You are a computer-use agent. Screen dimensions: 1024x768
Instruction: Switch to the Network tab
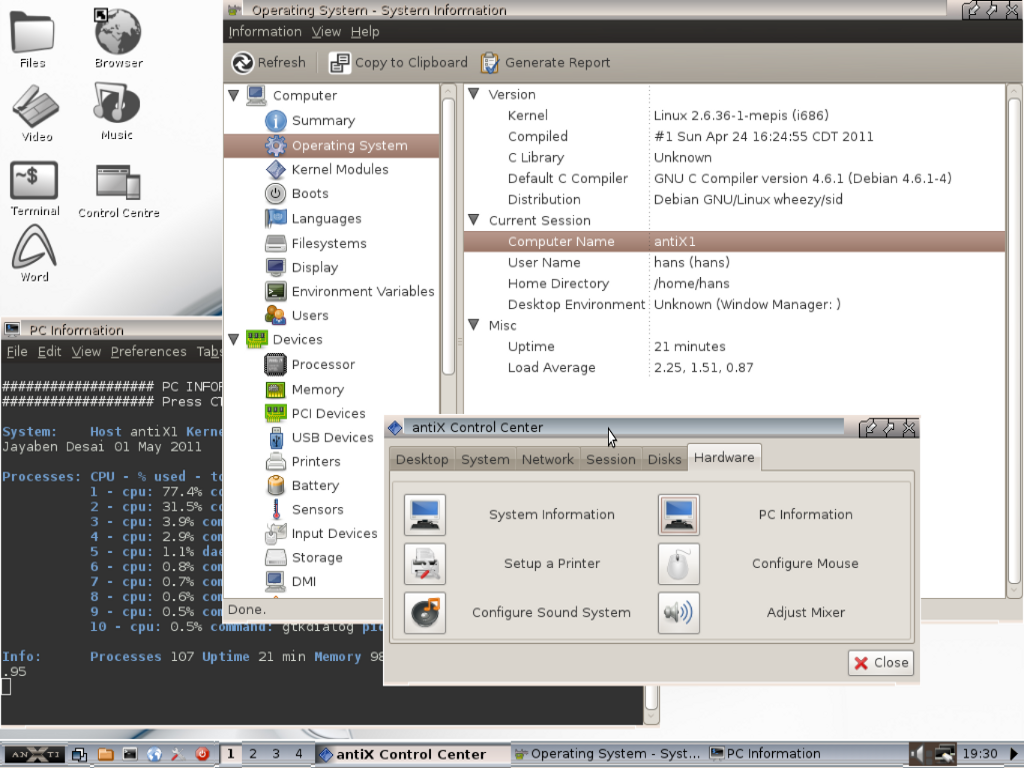547,459
